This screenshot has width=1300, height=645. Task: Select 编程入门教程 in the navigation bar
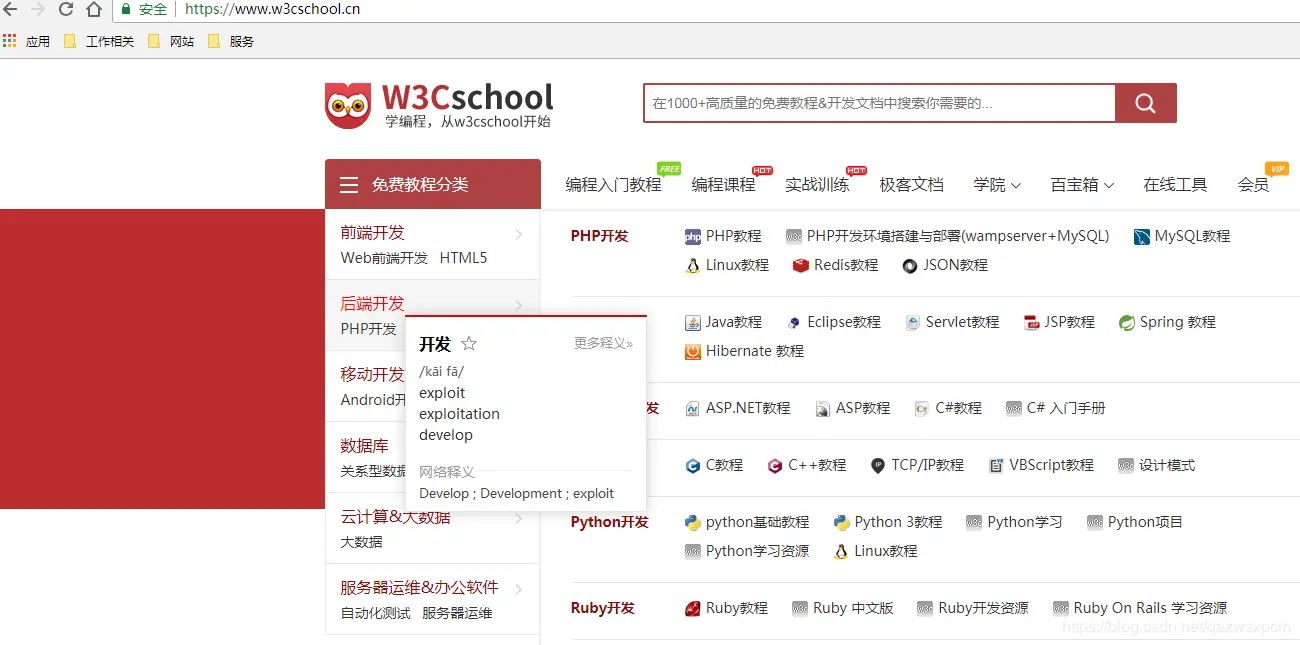613,184
